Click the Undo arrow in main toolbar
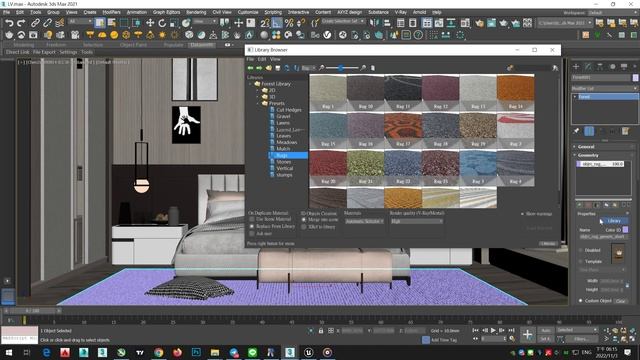This screenshot has height=360, width=640. pyautogui.click(x=9, y=23)
